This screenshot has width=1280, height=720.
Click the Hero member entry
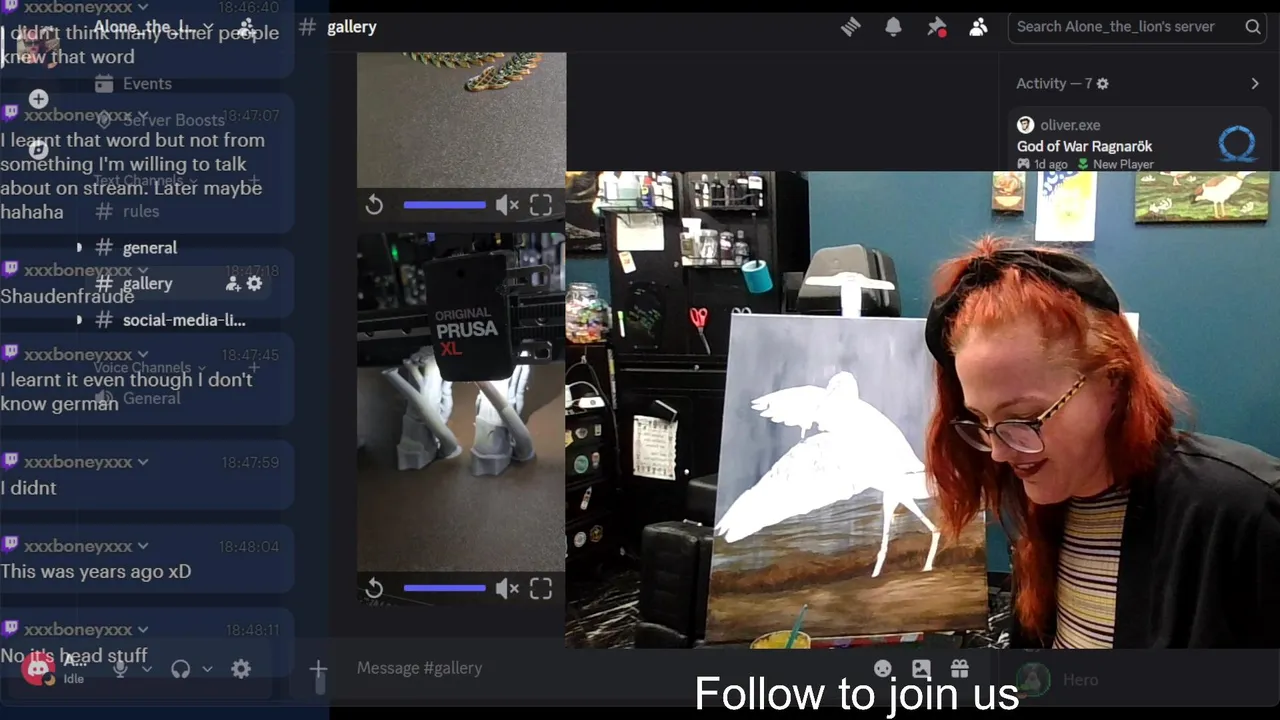click(x=1060, y=680)
